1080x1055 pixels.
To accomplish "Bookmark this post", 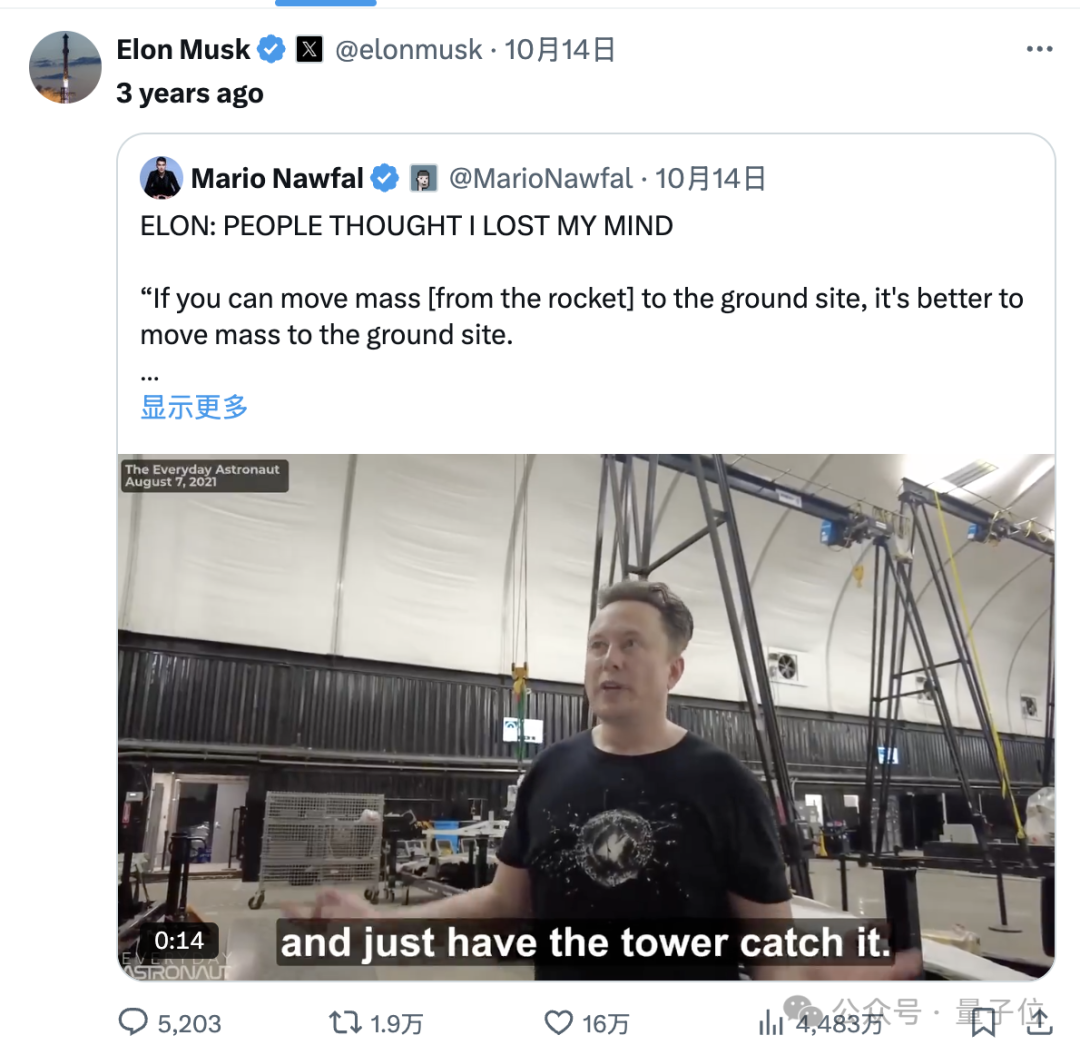I will pos(984,1022).
